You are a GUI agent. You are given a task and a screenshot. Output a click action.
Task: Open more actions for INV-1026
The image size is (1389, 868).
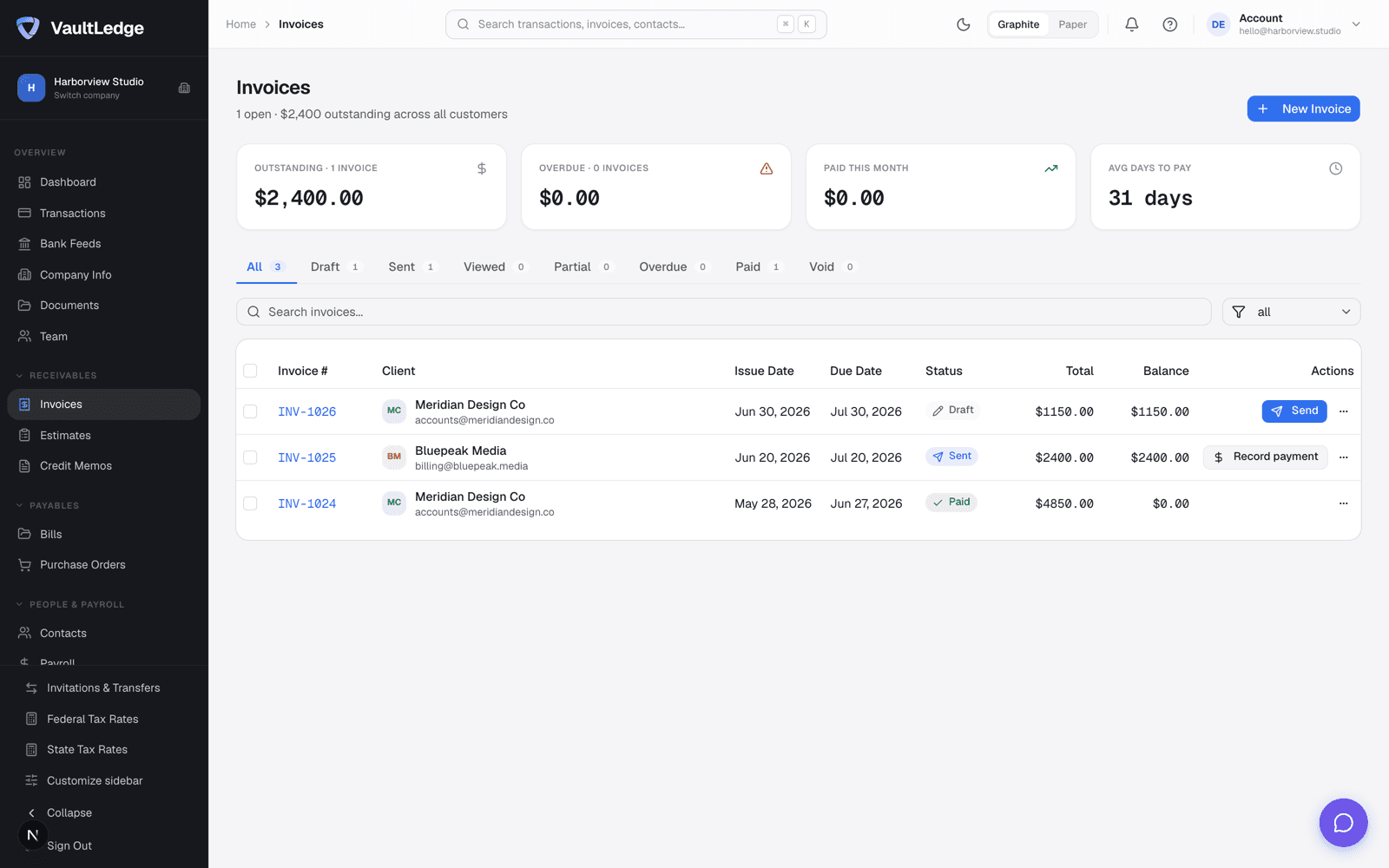point(1343,411)
